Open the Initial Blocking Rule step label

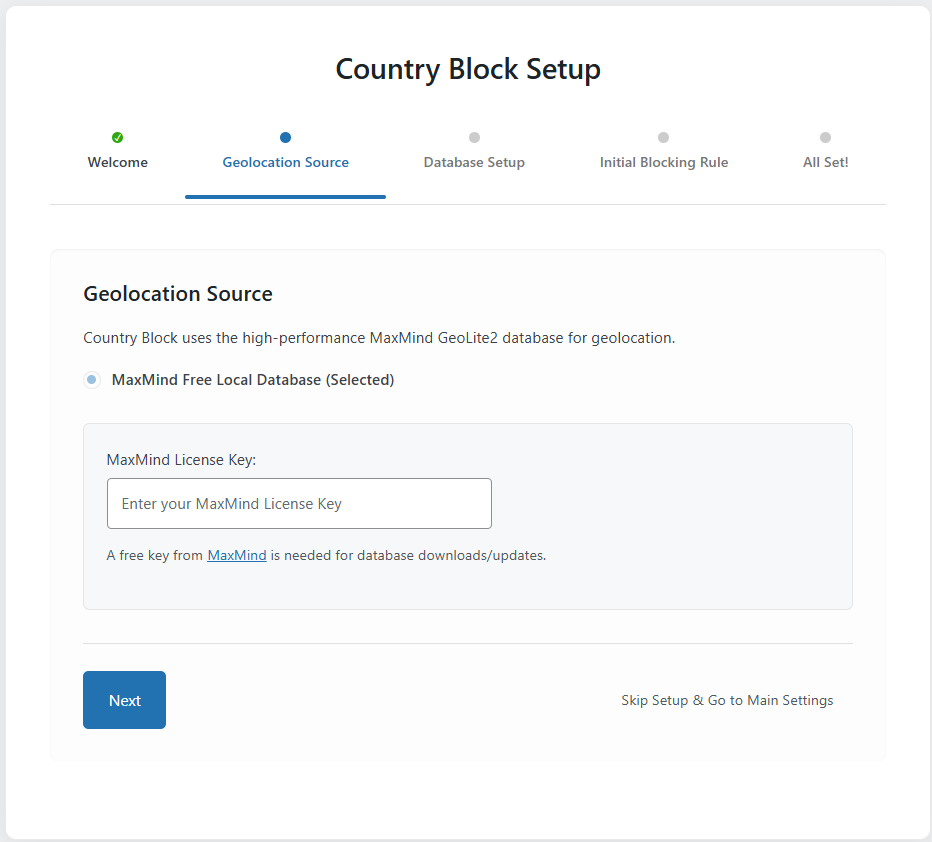point(664,162)
